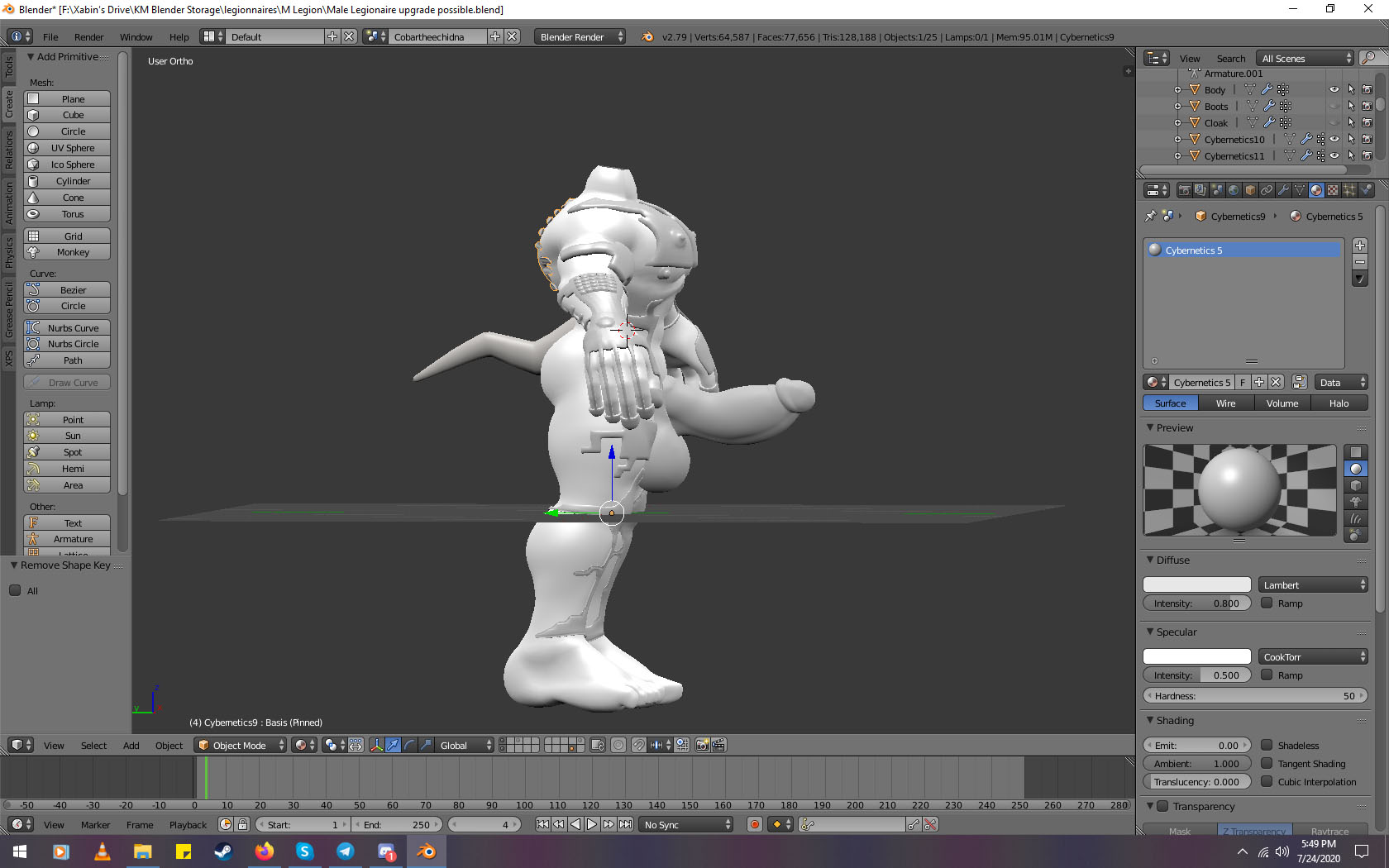This screenshot has height=868, width=1389.
Task: Open the Constraints properties chain icon
Action: [x=1267, y=190]
